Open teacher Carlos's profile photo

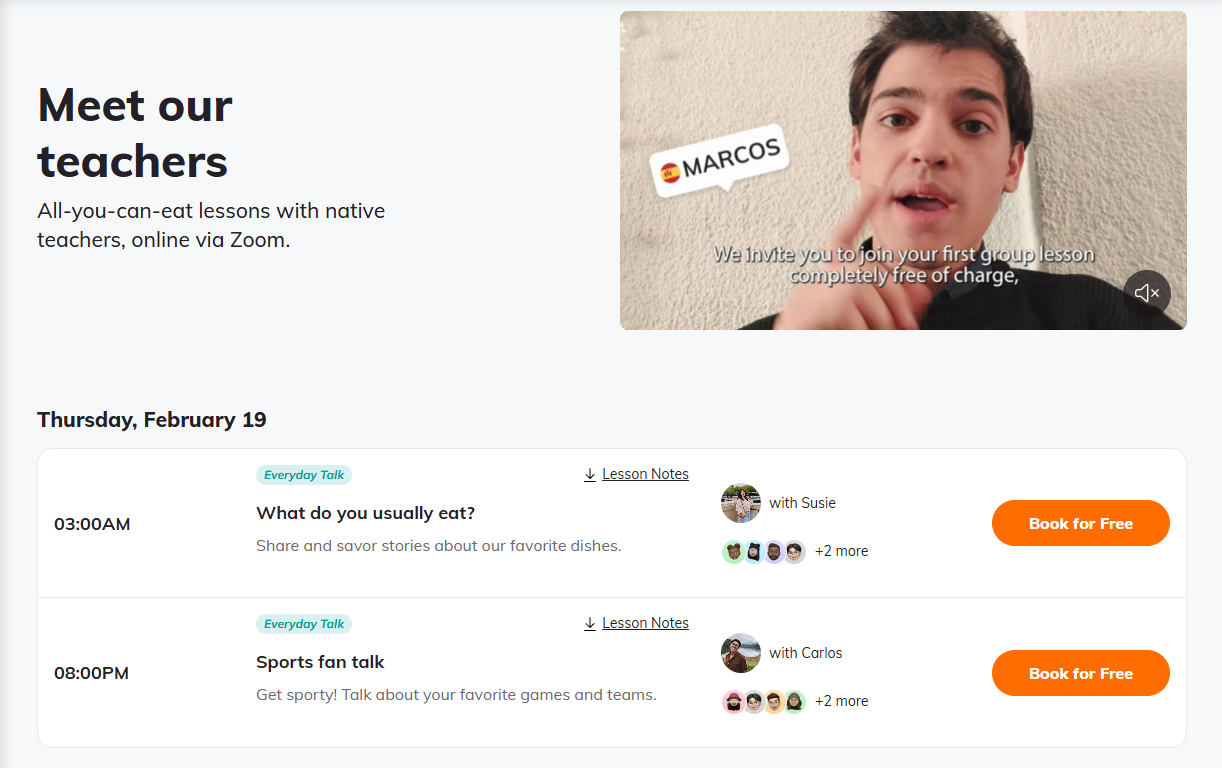point(741,653)
